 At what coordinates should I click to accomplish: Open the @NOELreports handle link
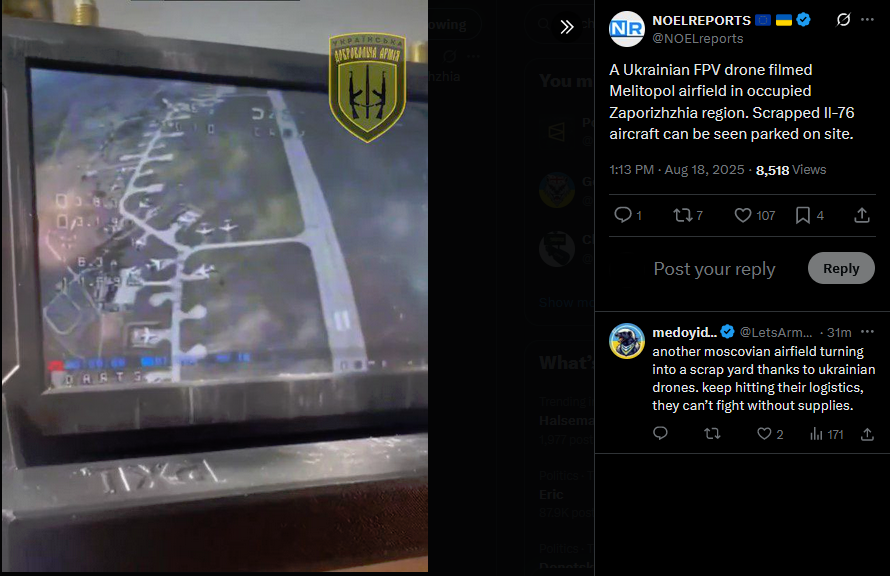pyautogui.click(x=698, y=39)
